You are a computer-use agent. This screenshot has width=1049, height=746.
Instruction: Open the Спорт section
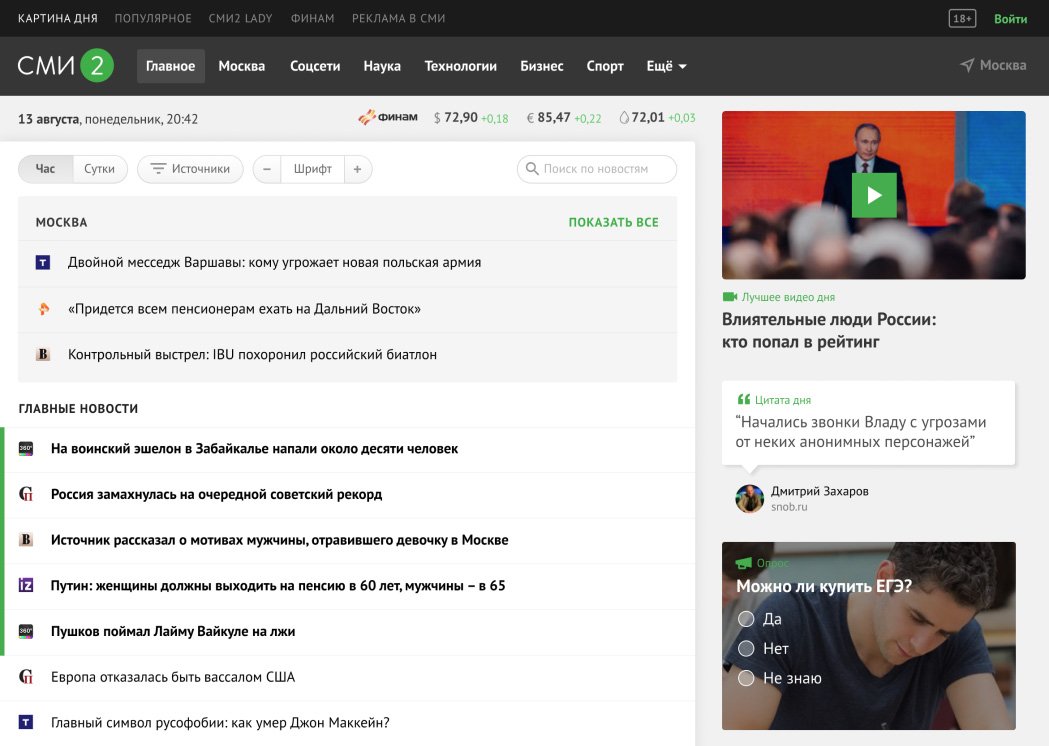[605, 66]
